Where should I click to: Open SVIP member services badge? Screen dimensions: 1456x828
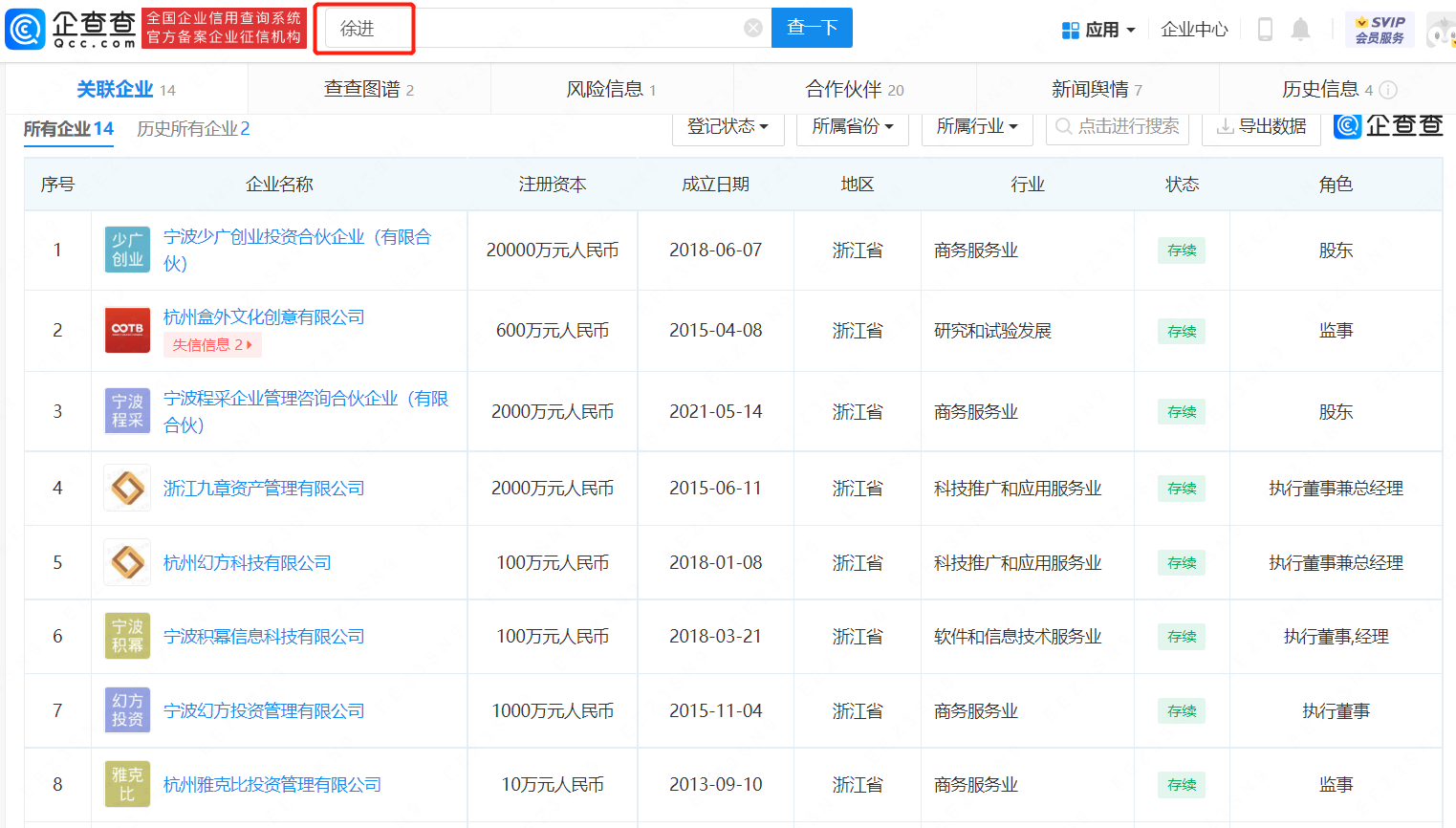(1380, 30)
